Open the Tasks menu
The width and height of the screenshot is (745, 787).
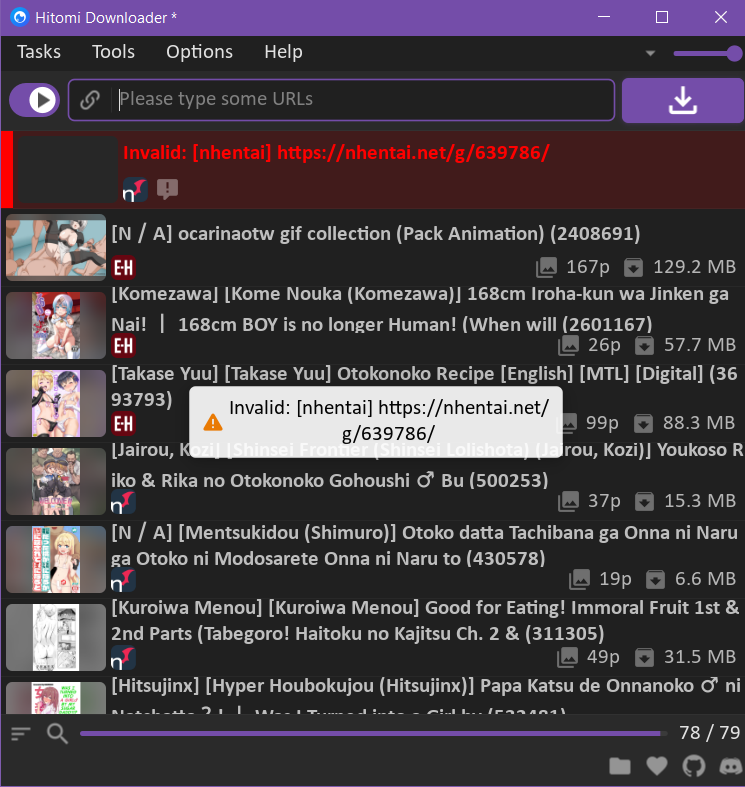point(39,52)
